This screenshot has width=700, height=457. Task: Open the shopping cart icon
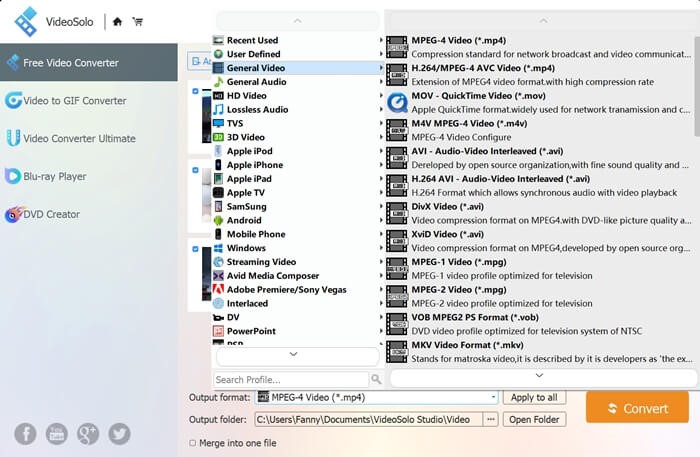coord(138,21)
